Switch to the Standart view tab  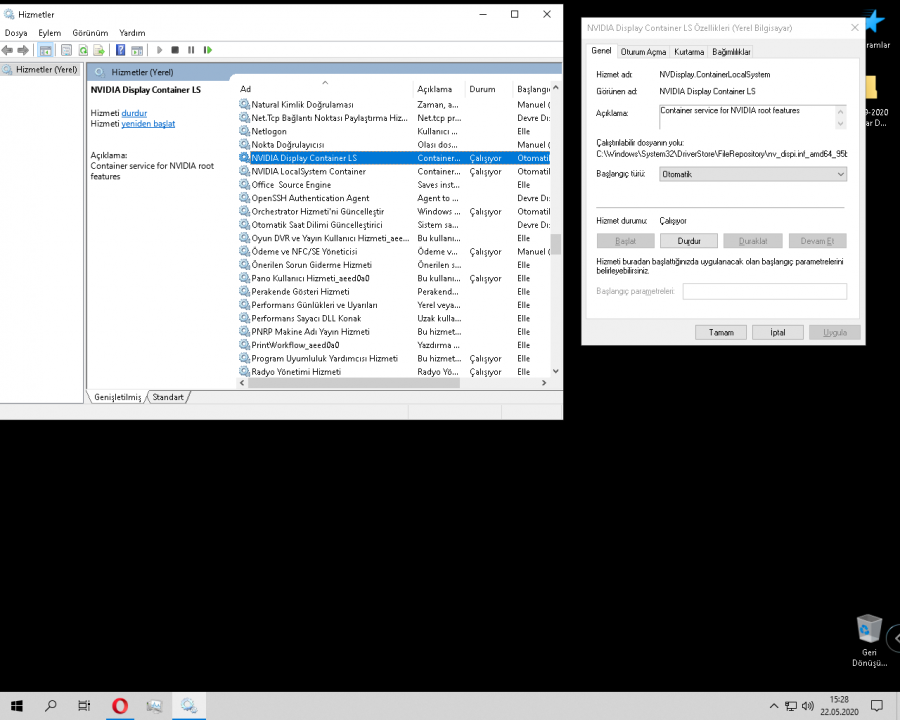[x=168, y=397]
